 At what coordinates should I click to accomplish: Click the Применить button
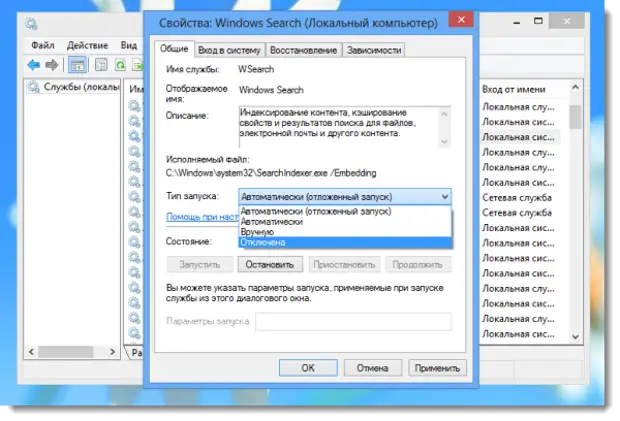tap(438, 368)
